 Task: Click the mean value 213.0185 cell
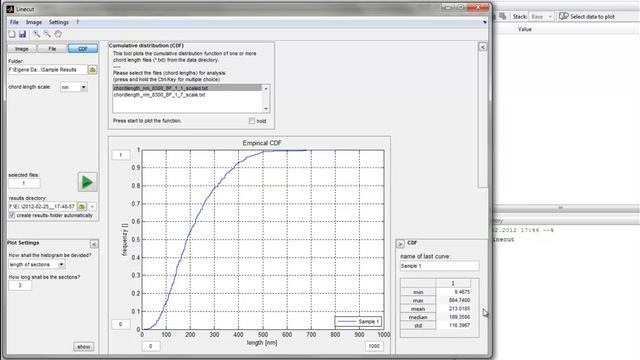tap(453, 309)
